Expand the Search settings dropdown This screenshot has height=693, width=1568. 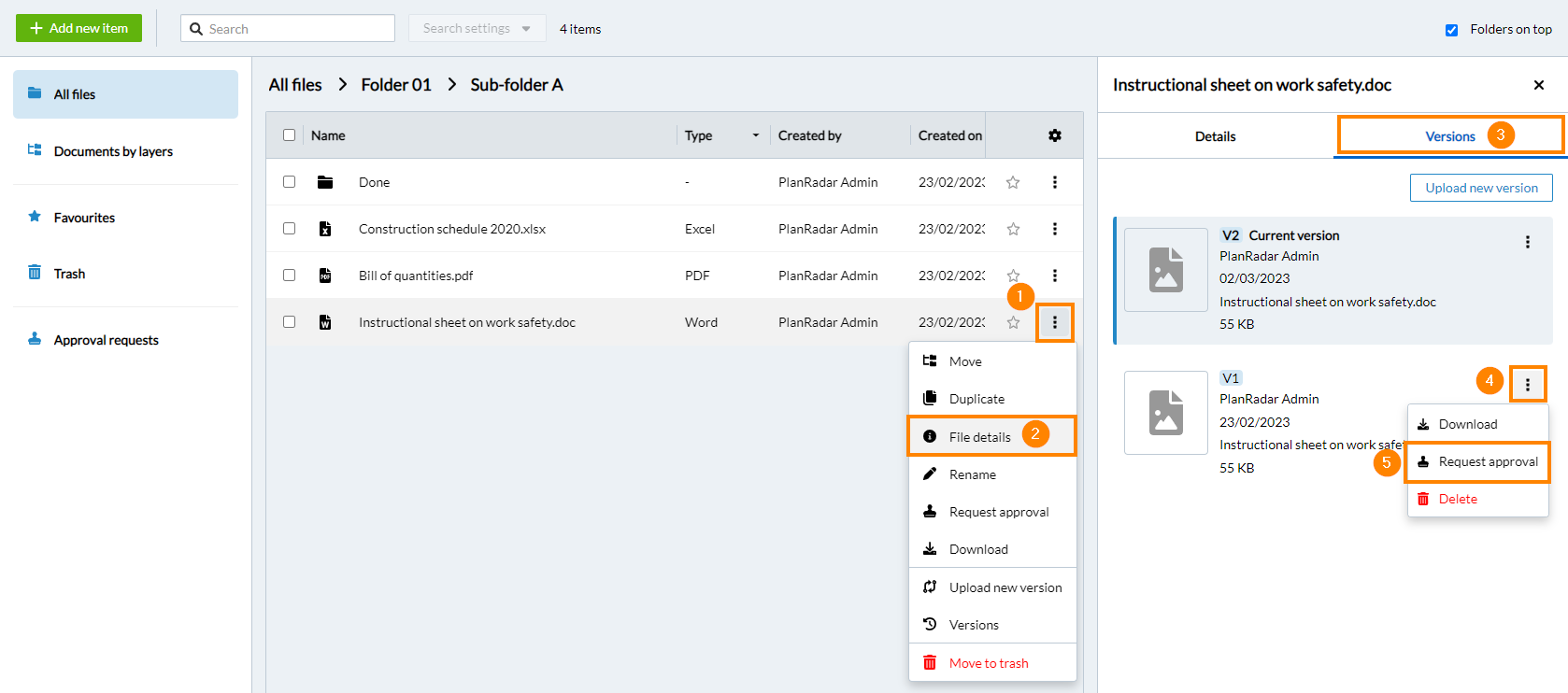[476, 29]
